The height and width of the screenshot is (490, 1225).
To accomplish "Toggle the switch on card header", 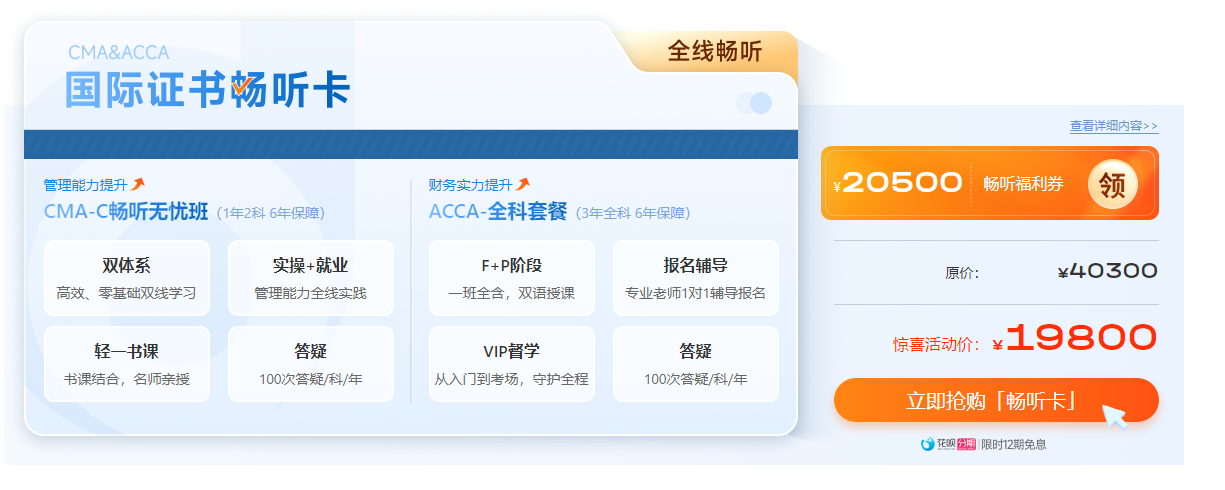I will pyautogui.click(x=755, y=102).
